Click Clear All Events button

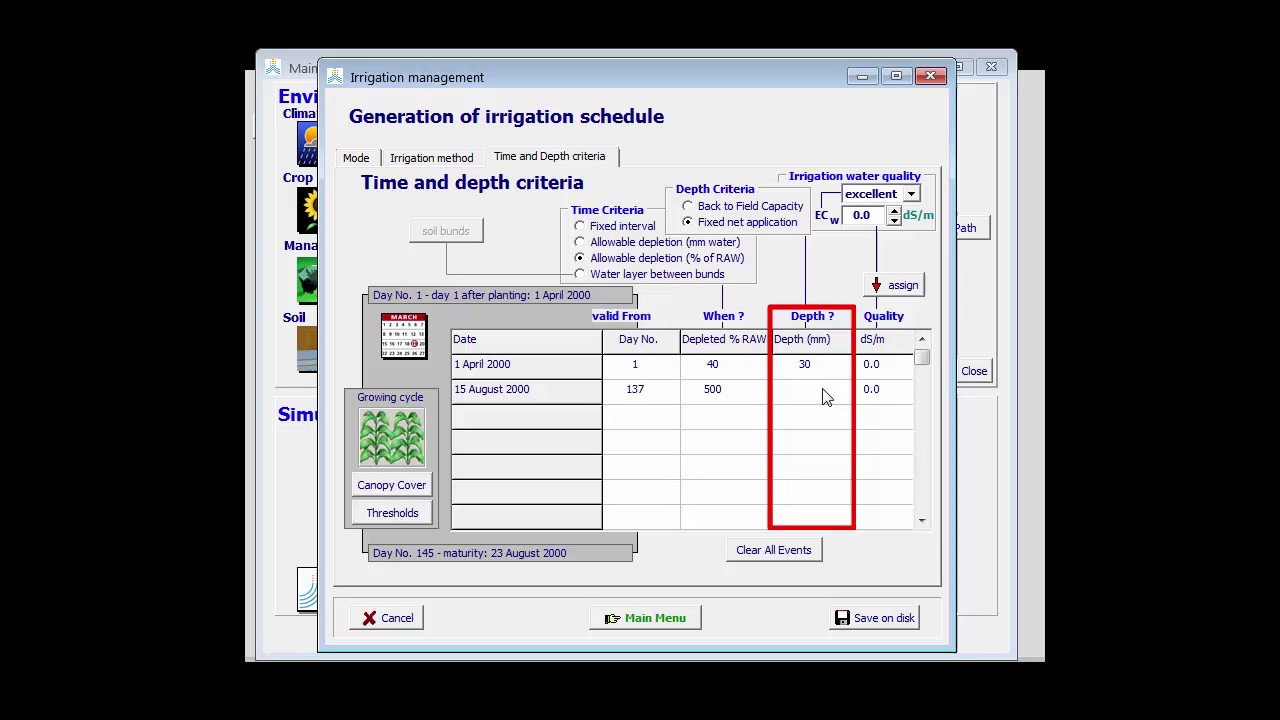point(774,550)
